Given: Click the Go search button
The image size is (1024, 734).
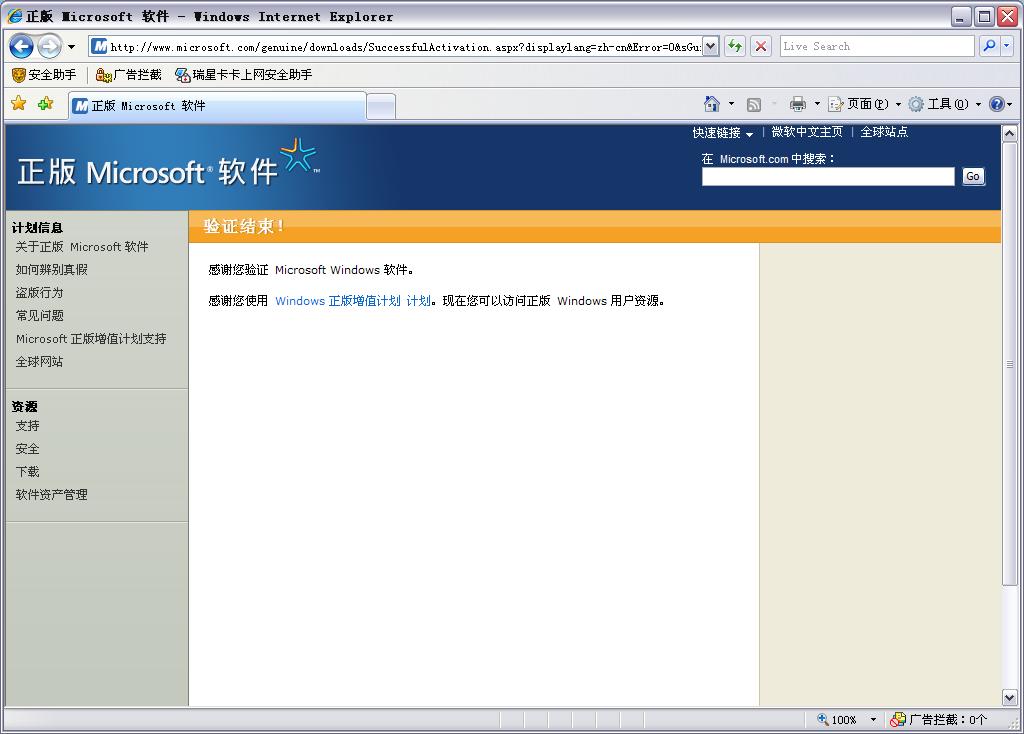Looking at the screenshot, I should [972, 176].
